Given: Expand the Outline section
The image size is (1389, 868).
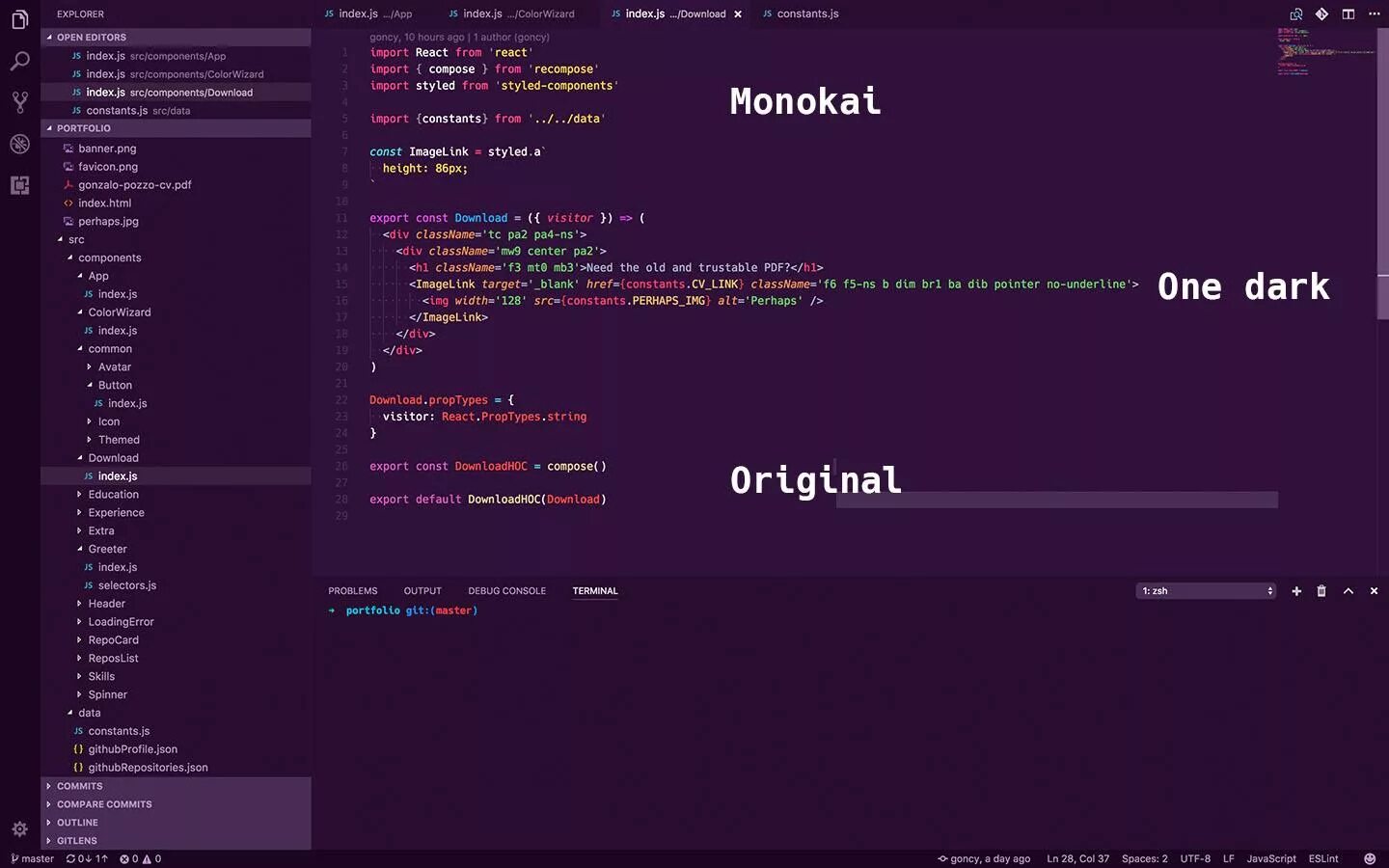Looking at the screenshot, I should pos(176,823).
